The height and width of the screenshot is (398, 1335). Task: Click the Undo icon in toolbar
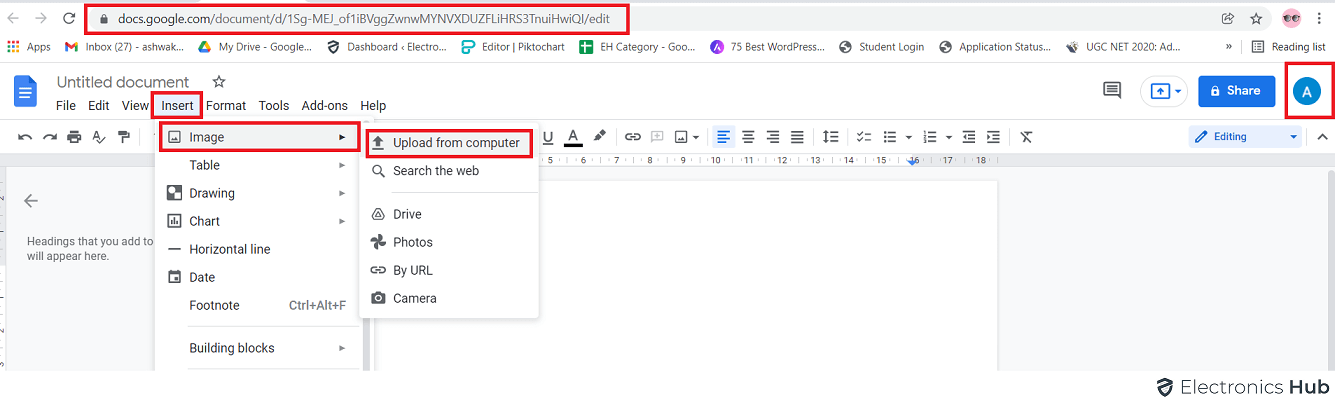pyautogui.click(x=25, y=137)
